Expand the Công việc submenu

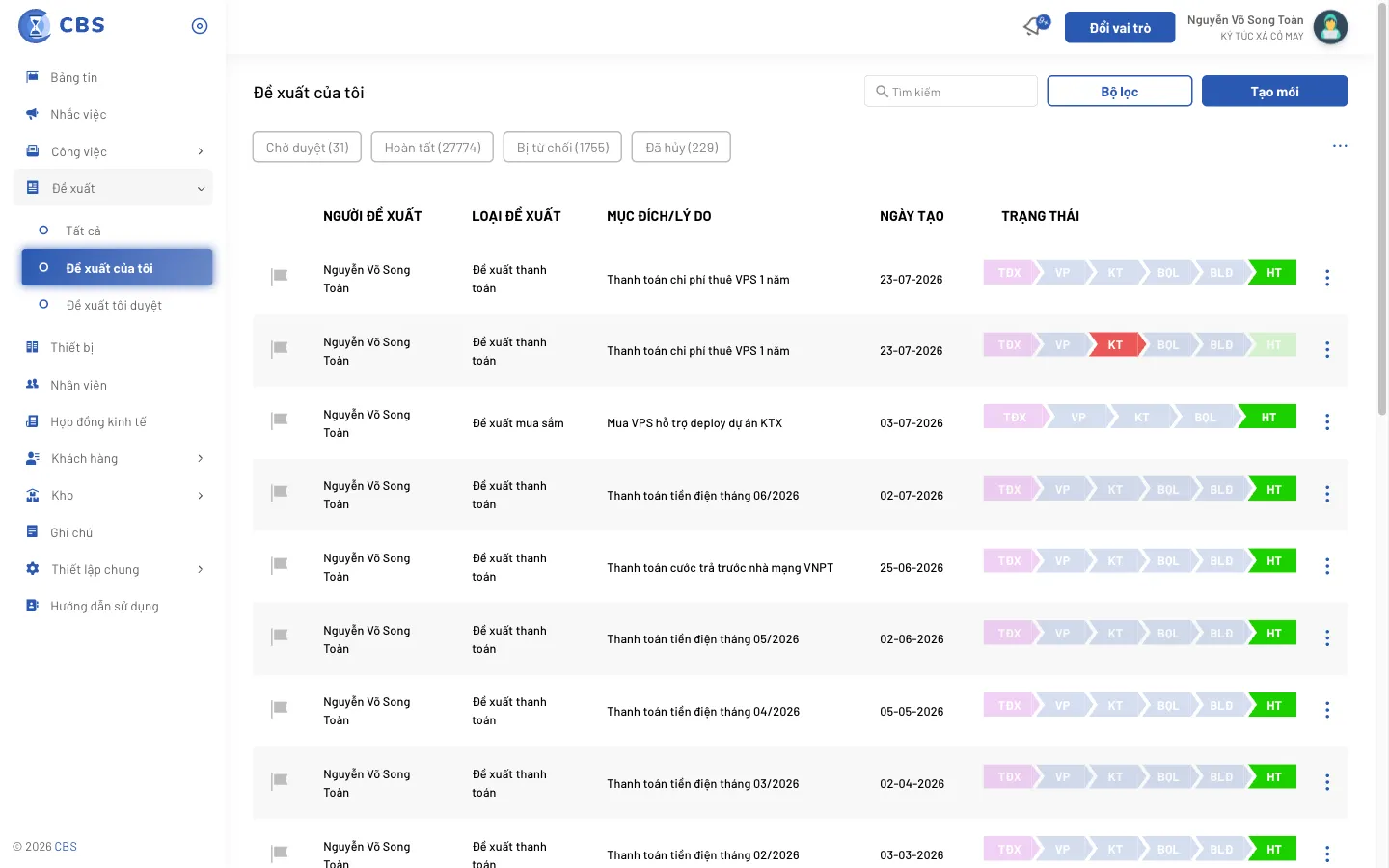coord(200,151)
